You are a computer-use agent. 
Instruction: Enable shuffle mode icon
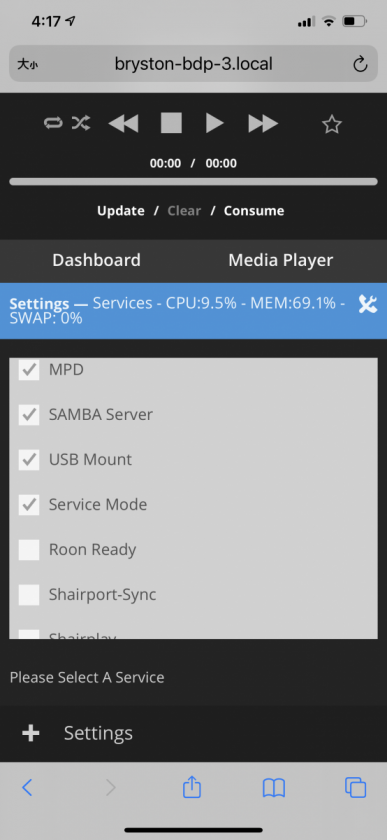[x=81, y=124]
